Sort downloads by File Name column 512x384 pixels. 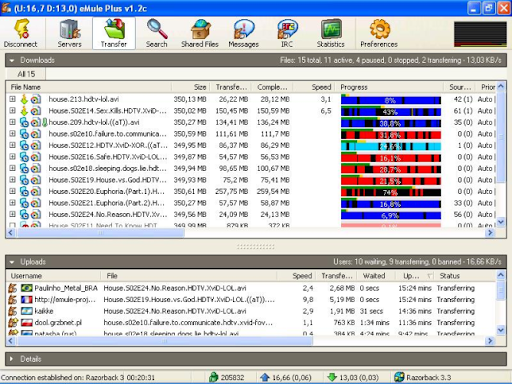coord(89,87)
